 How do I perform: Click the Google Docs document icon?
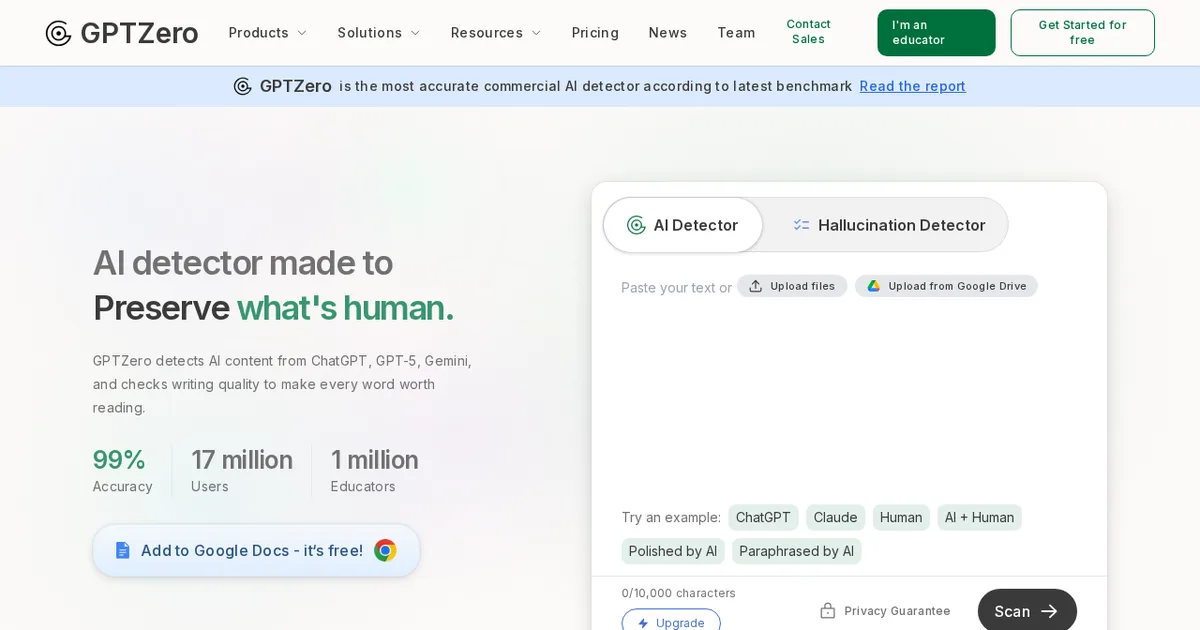pos(123,551)
